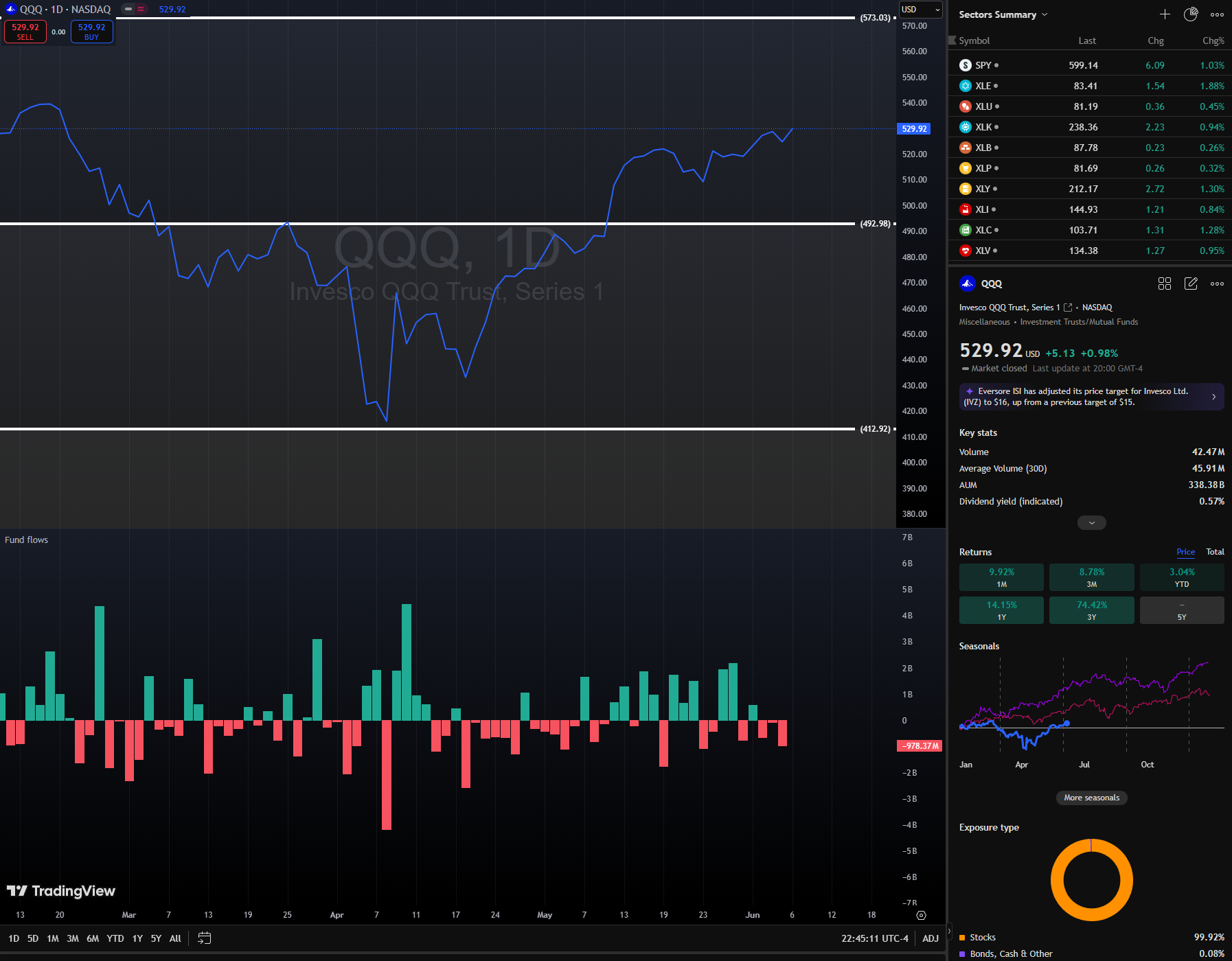The height and width of the screenshot is (961, 1232).
Task: Set chart range to 5D
Action: pos(33,938)
